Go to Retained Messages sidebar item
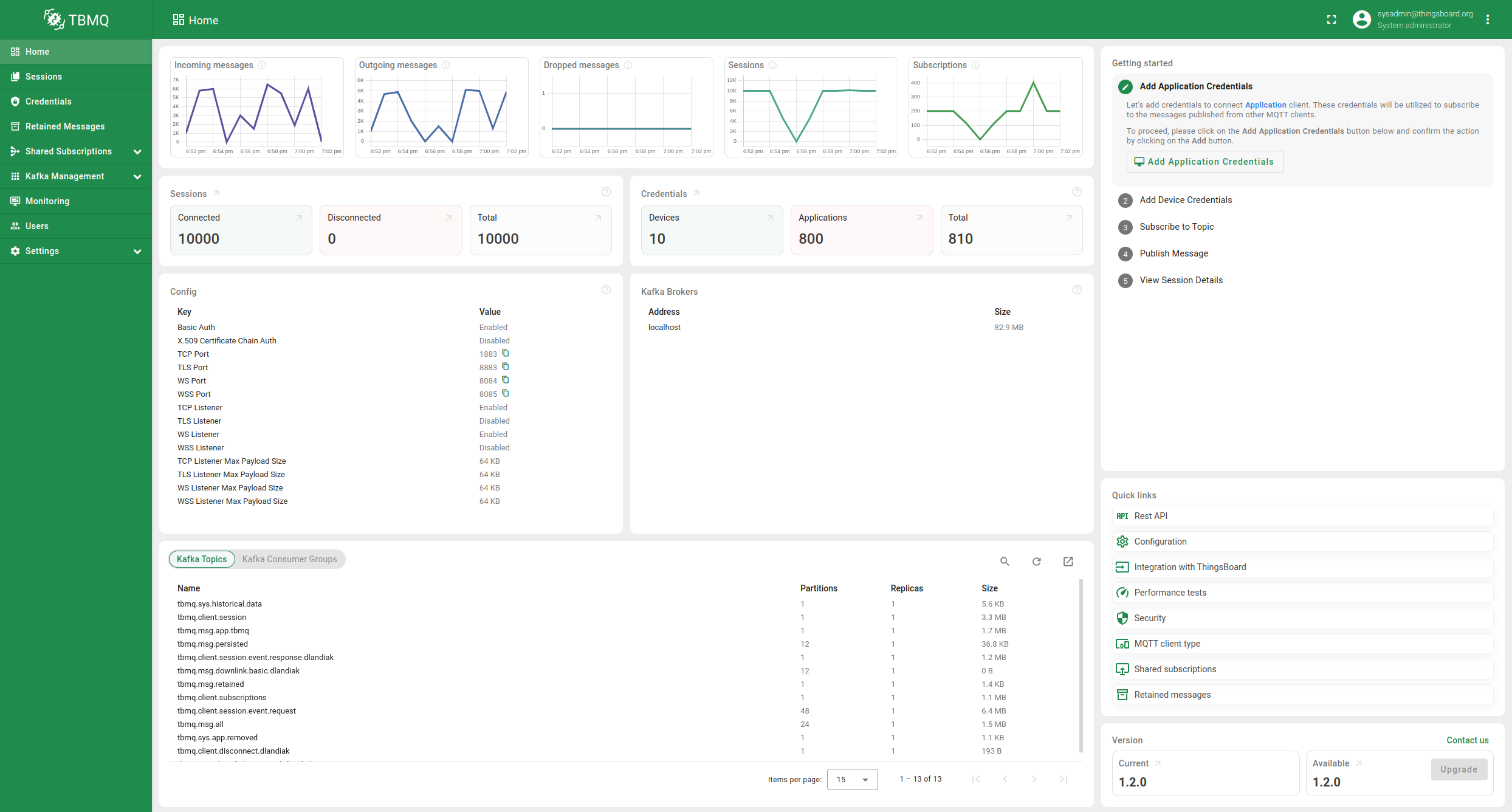Image resolution: width=1512 pixels, height=812 pixels. point(65,126)
